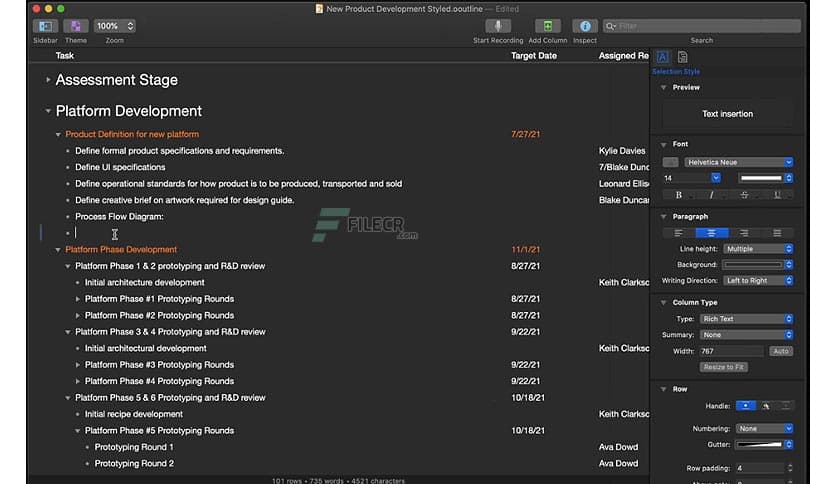Open the Summary None dropdown
The image size is (836, 484).
(746, 335)
